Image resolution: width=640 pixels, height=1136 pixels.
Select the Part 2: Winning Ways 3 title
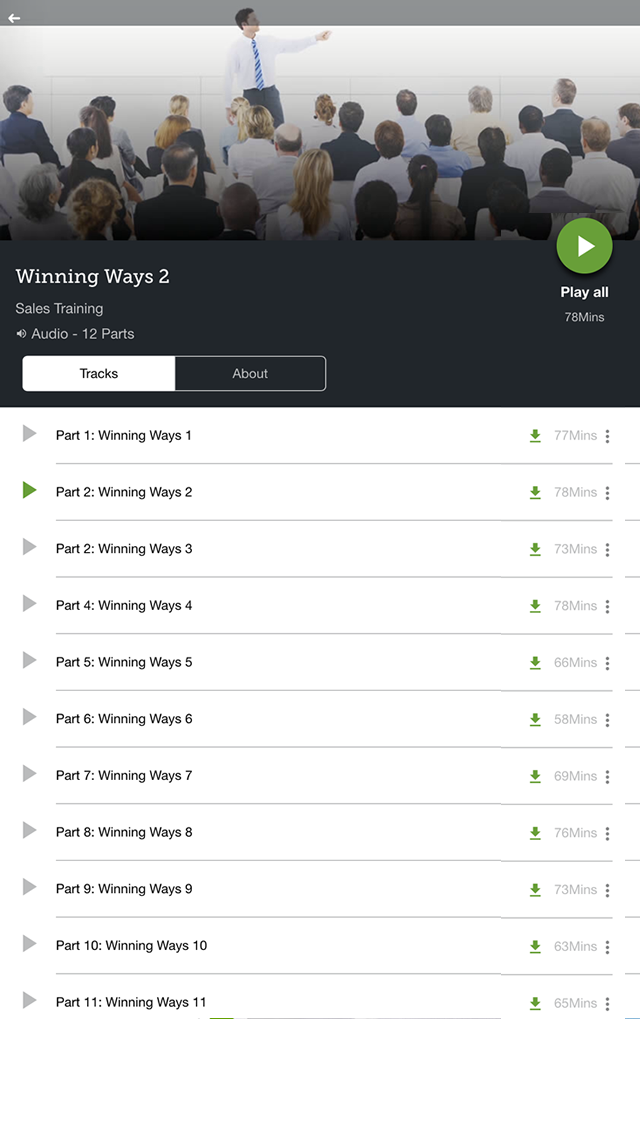[124, 548]
